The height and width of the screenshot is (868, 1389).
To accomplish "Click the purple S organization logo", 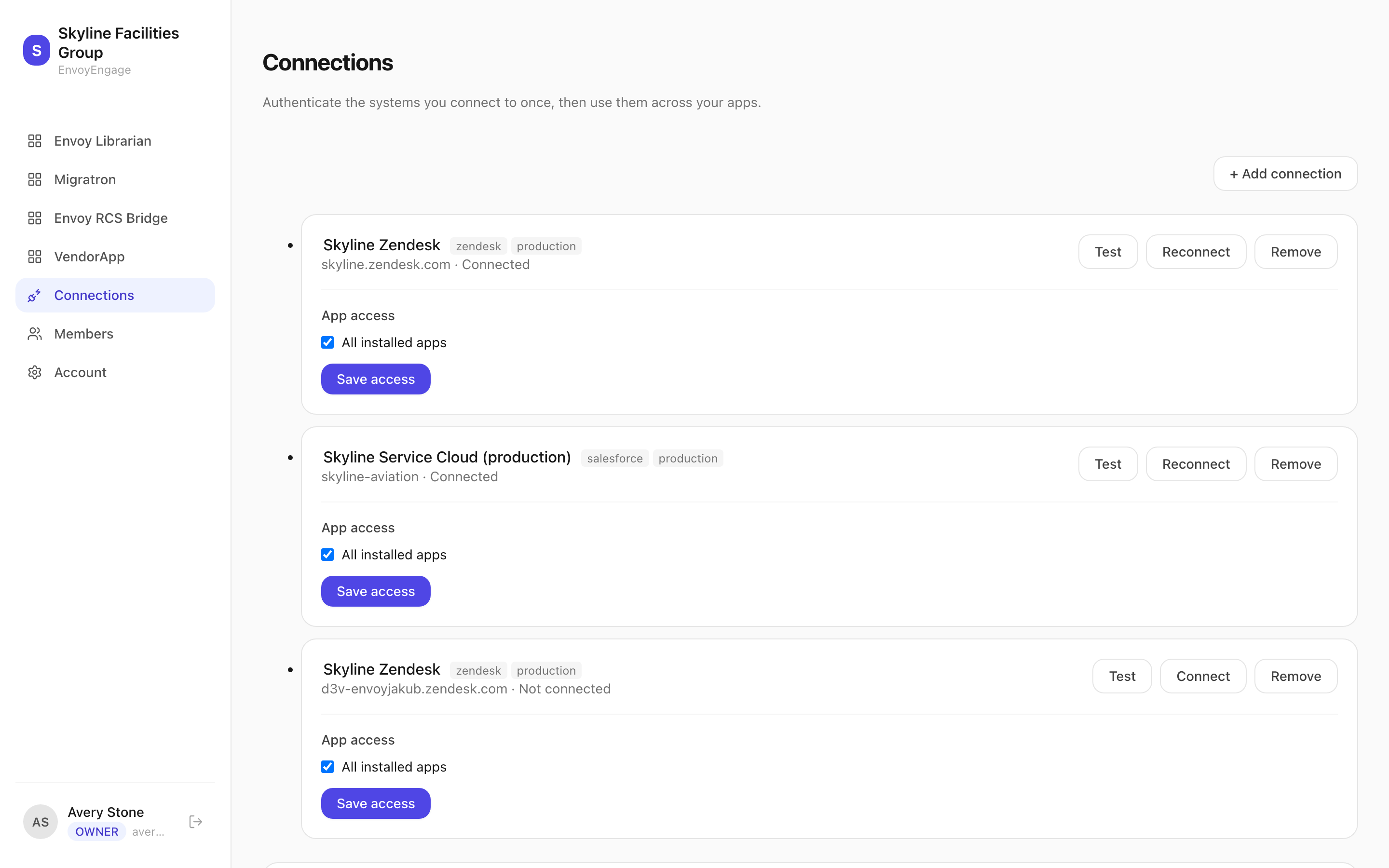I will pos(36,51).
